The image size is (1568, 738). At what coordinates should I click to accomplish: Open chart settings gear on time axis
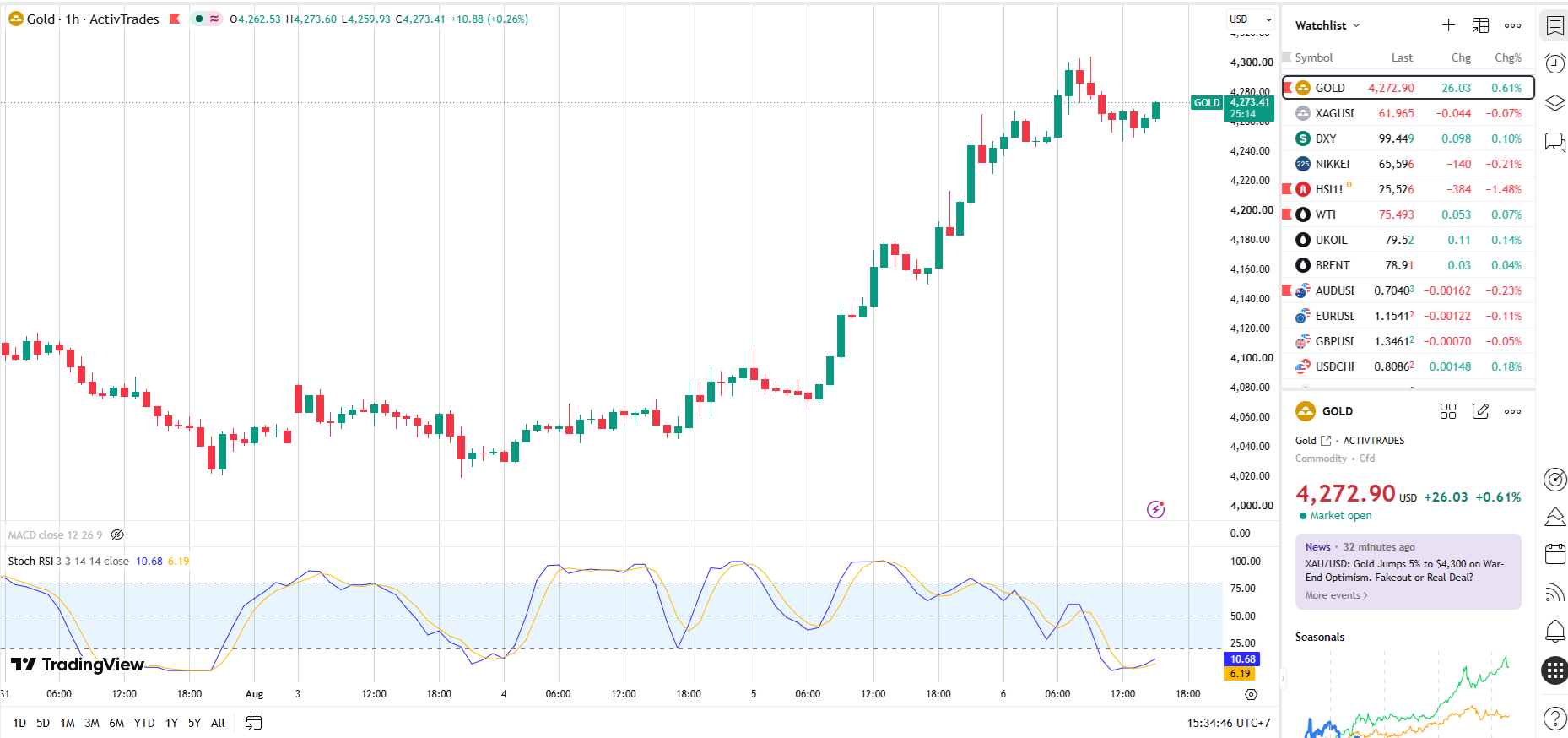[1251, 694]
